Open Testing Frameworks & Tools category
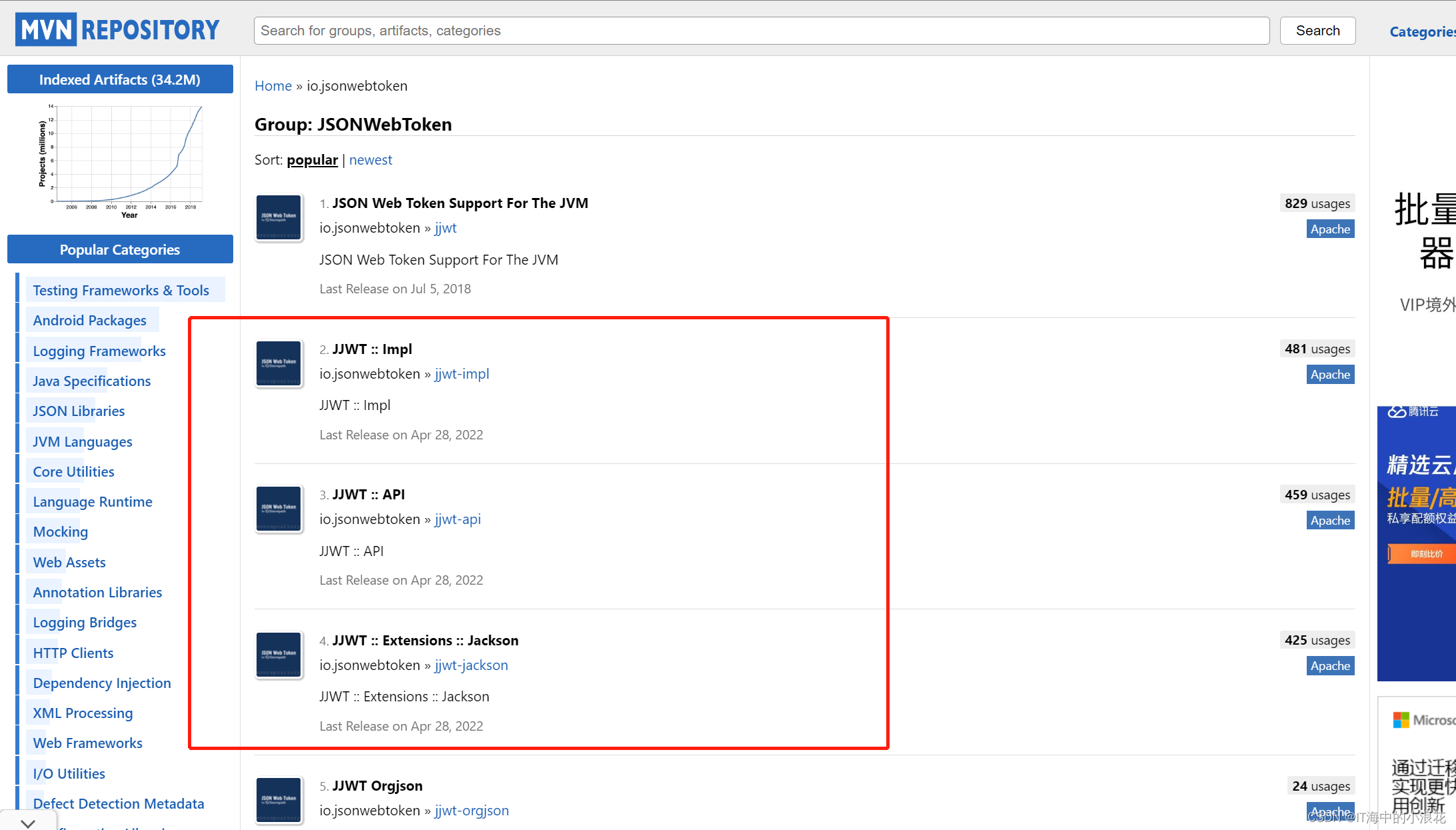This screenshot has width=1456, height=830. [121, 291]
